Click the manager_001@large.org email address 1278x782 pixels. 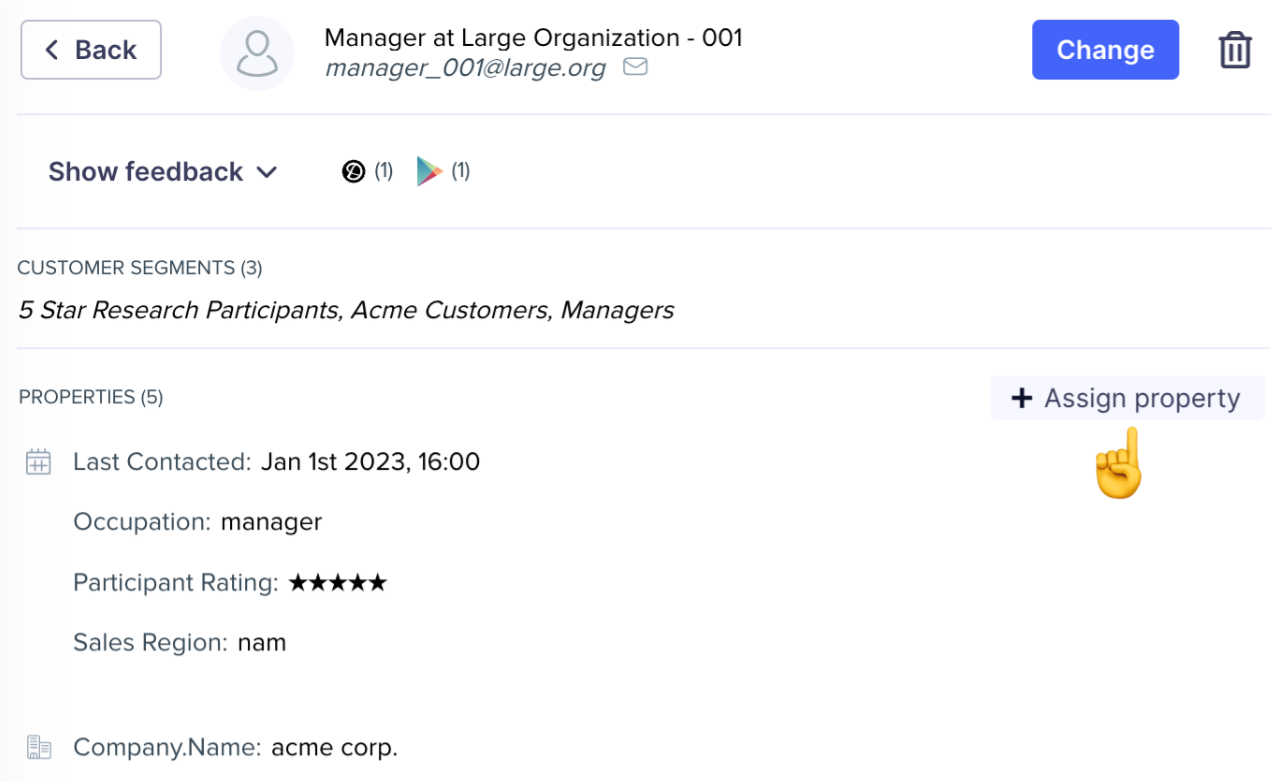coord(465,68)
